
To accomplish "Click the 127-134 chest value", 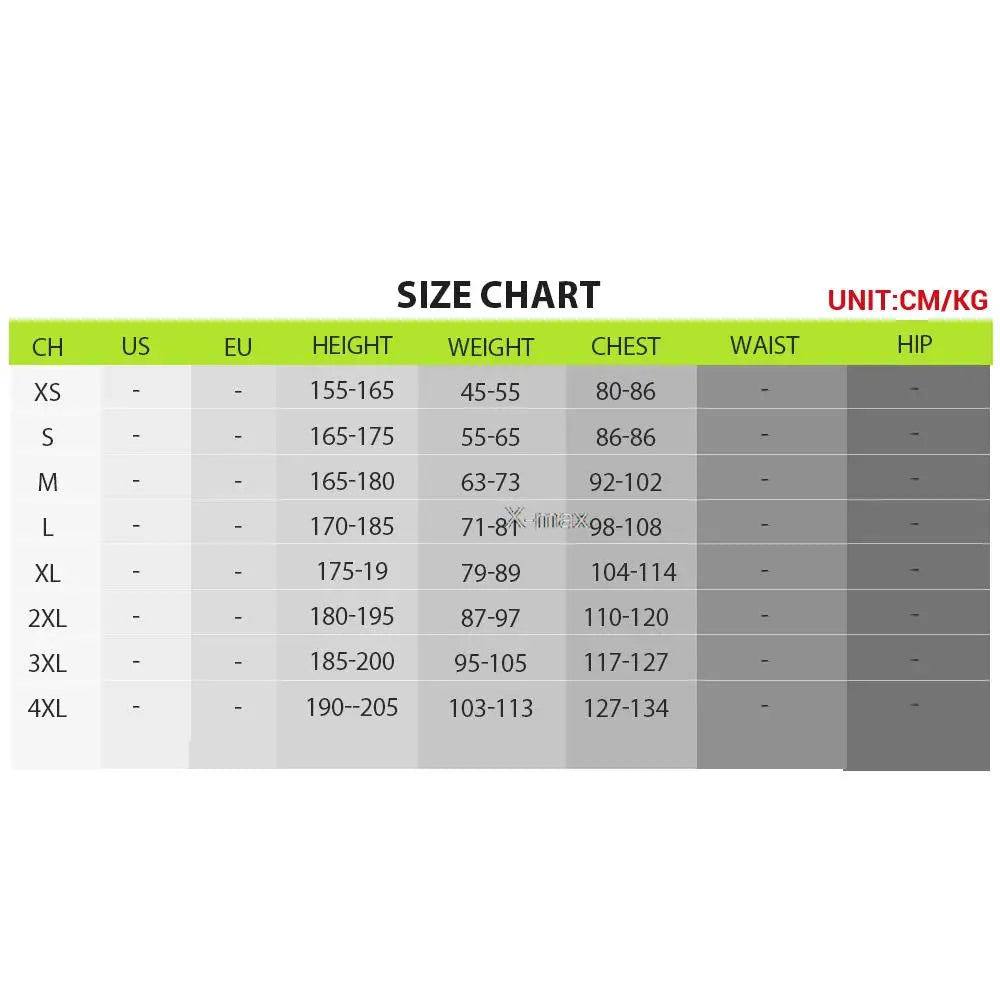I will pos(625,709).
